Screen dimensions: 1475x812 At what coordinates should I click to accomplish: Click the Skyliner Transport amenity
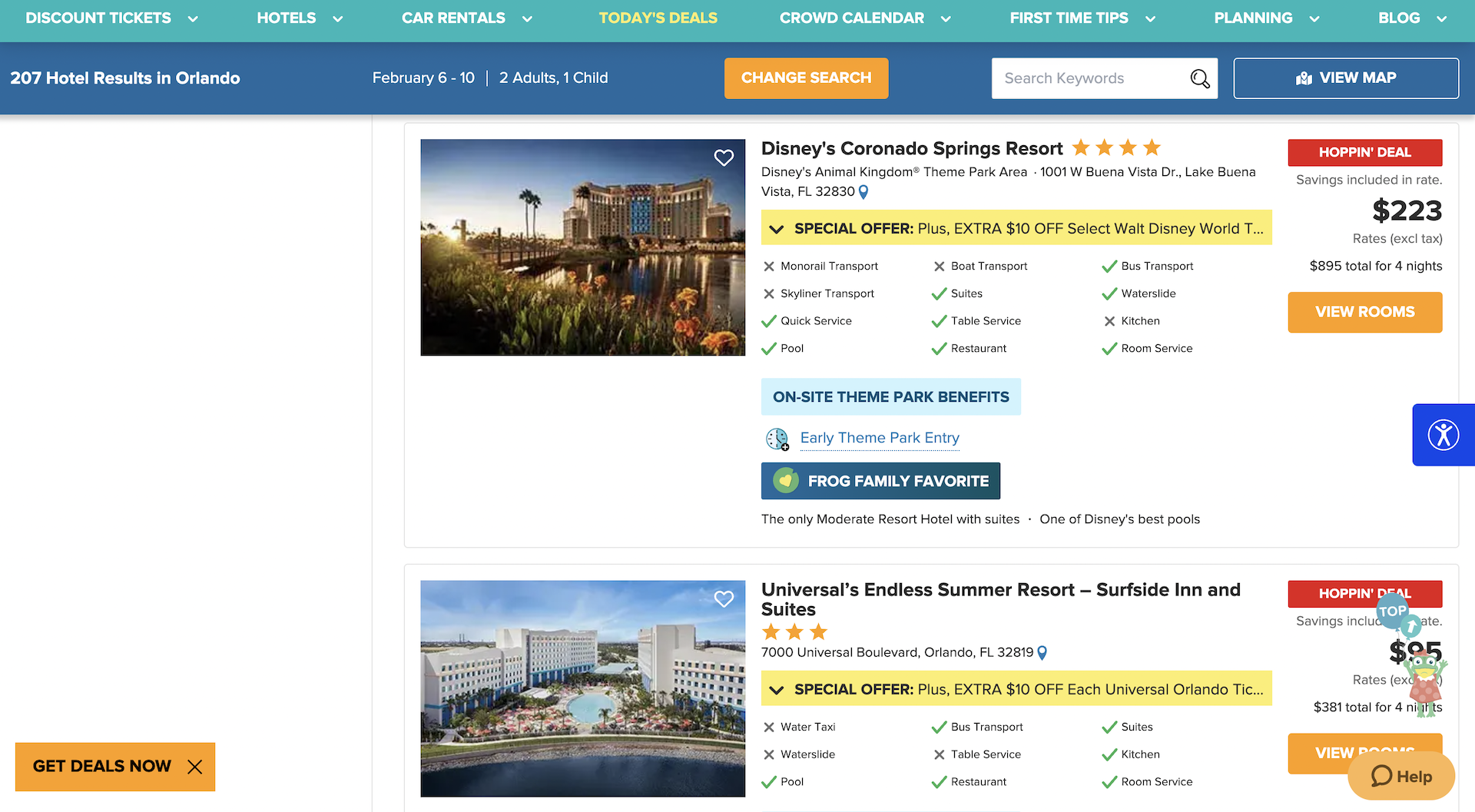coord(818,293)
